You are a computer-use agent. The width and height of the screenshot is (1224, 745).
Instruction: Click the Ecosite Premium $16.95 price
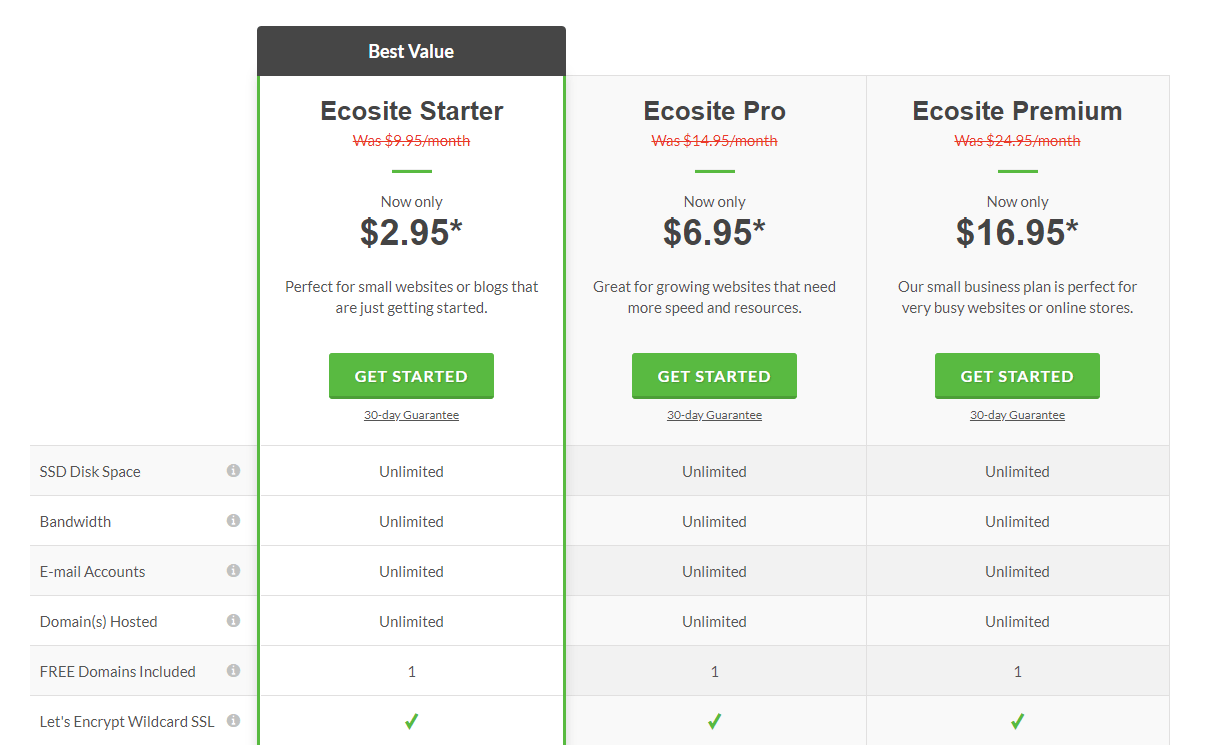click(x=1017, y=232)
